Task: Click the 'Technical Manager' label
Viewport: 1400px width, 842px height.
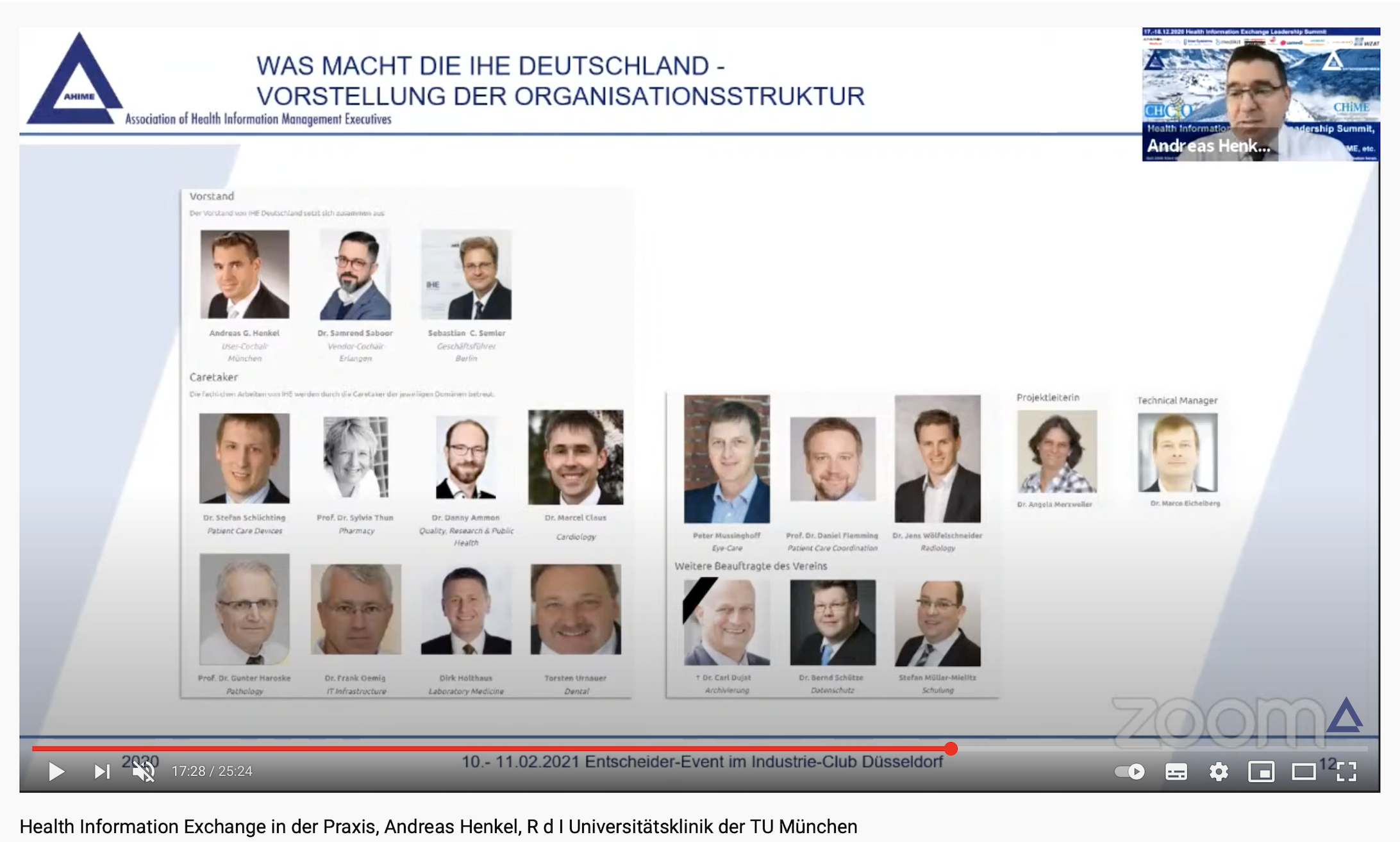Action: [1177, 400]
